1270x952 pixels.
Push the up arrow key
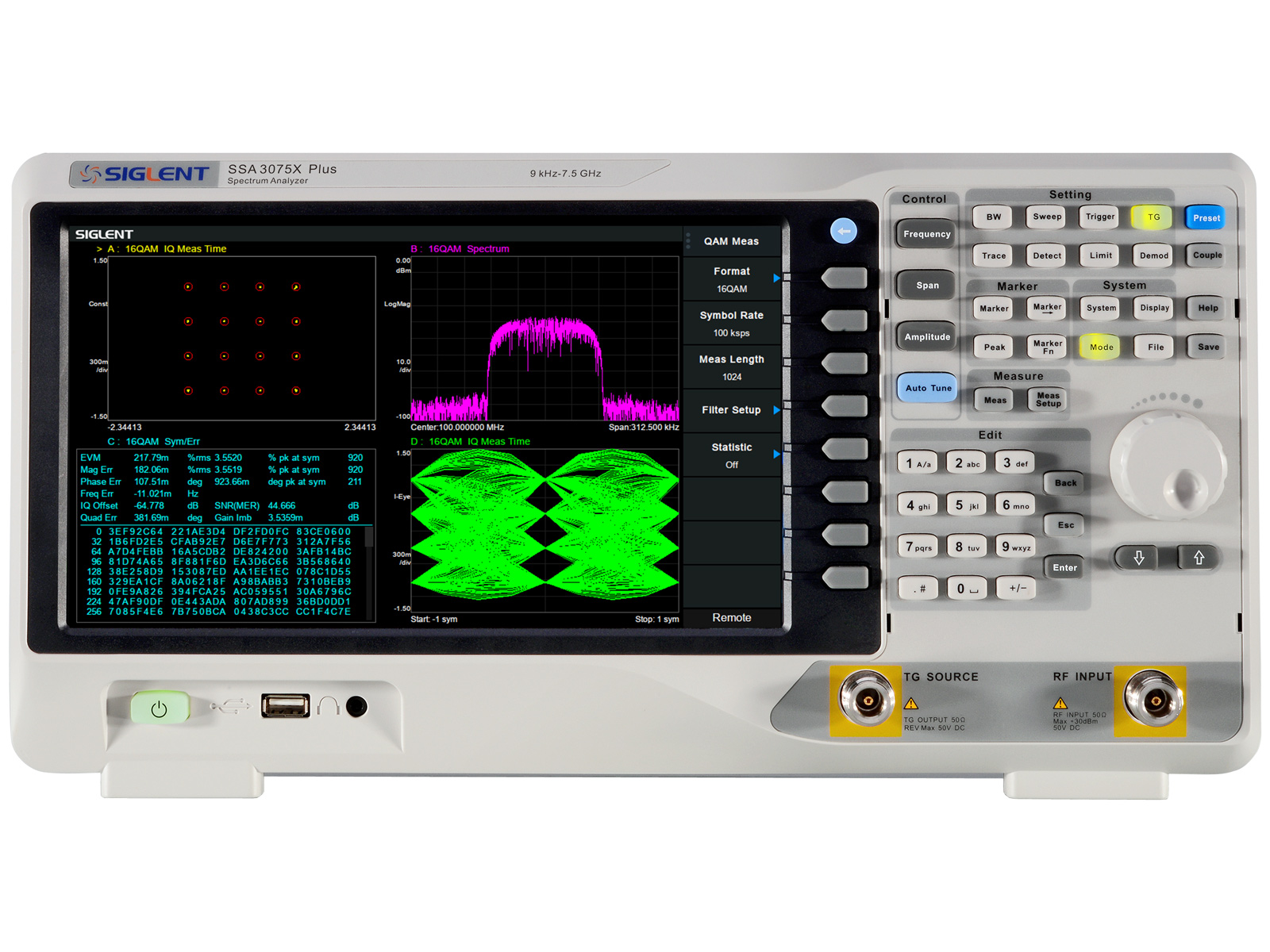pos(1199,558)
